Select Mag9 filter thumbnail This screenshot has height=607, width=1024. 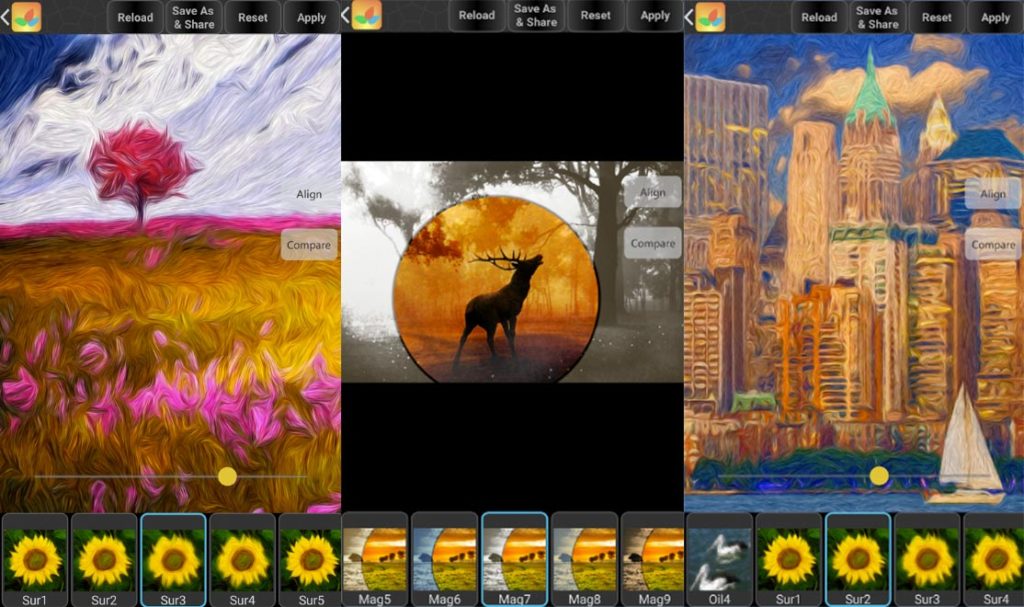(x=652, y=559)
